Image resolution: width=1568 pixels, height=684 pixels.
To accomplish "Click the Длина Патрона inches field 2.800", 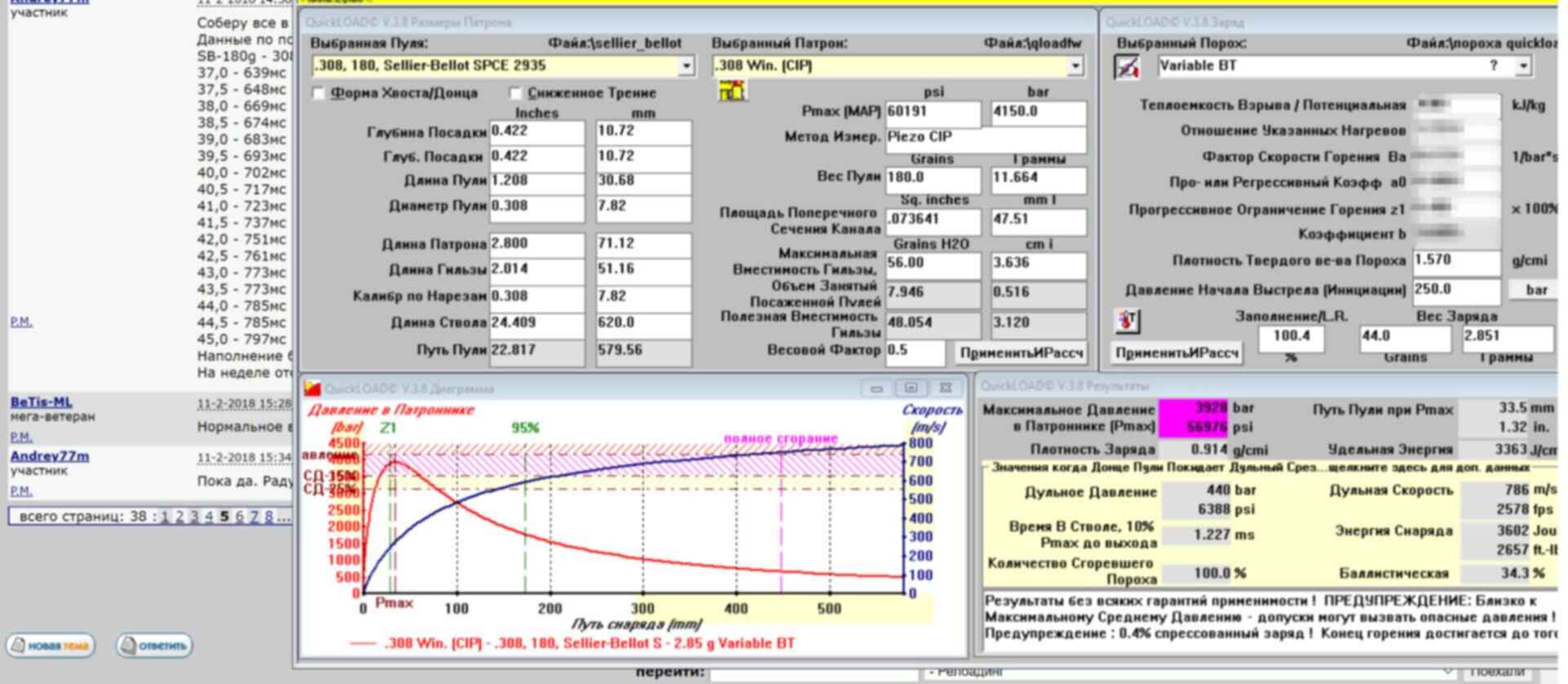I will pos(537,245).
